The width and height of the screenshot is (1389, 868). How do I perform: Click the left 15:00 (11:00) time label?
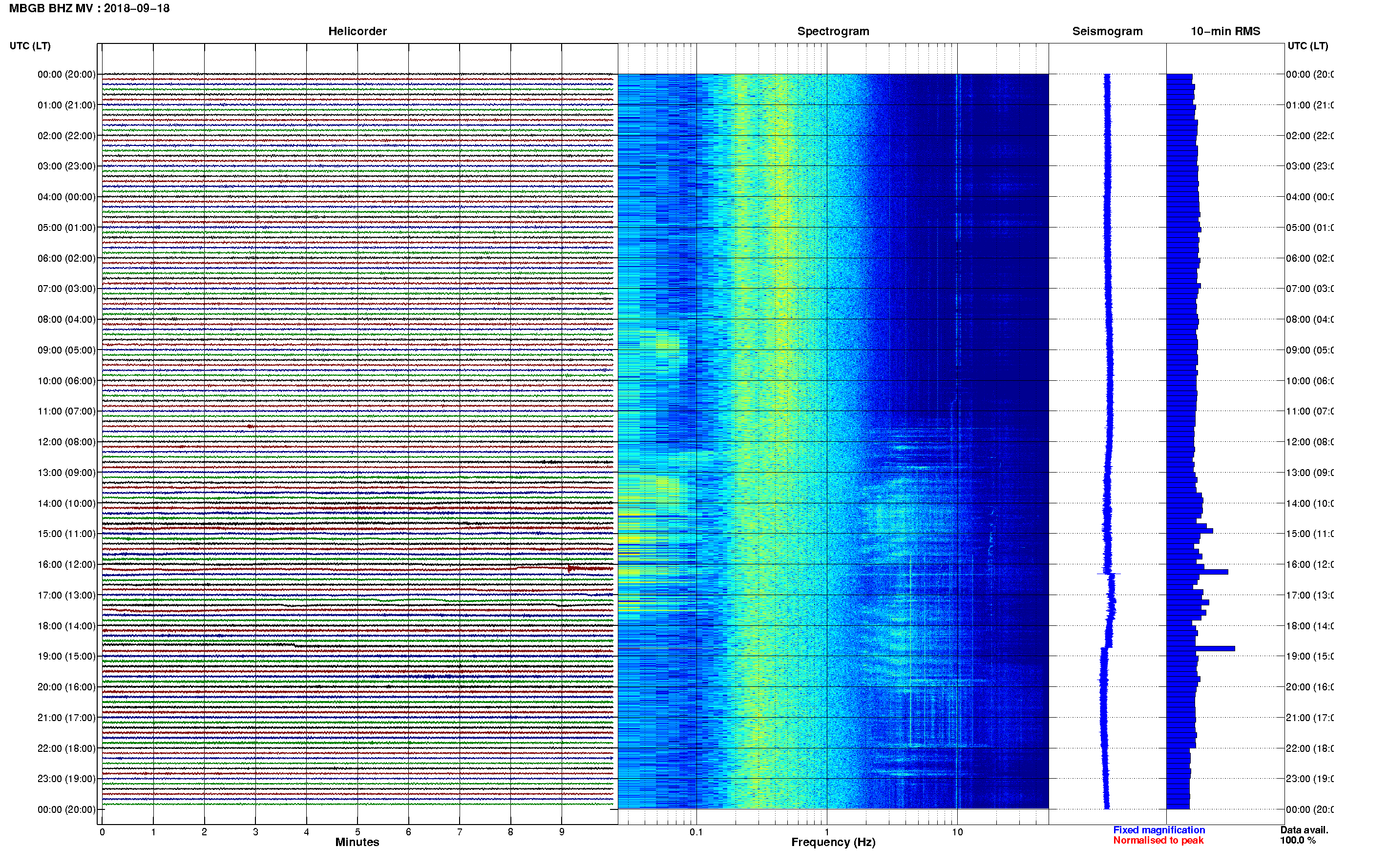point(66,534)
